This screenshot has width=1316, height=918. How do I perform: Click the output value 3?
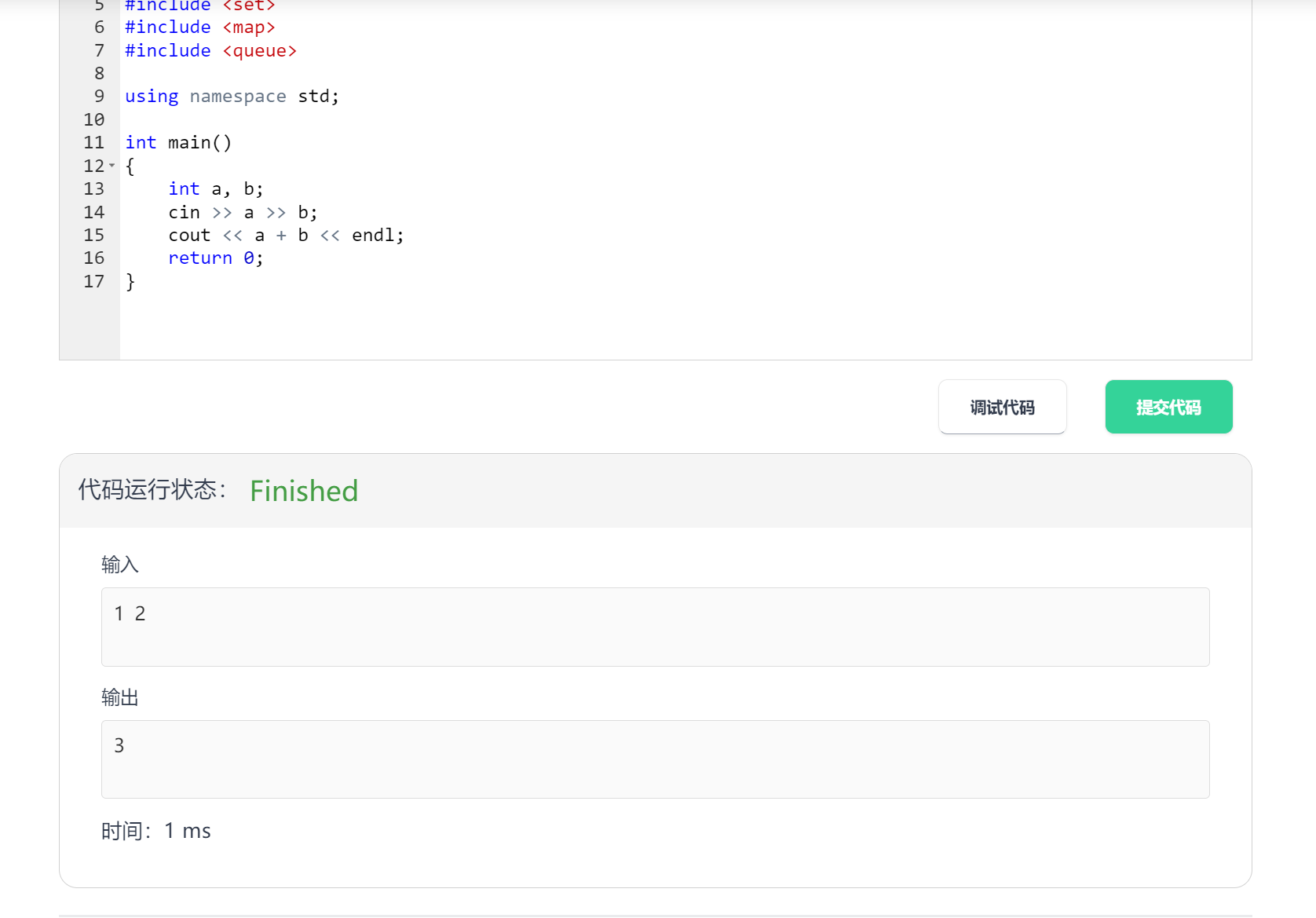(x=119, y=745)
